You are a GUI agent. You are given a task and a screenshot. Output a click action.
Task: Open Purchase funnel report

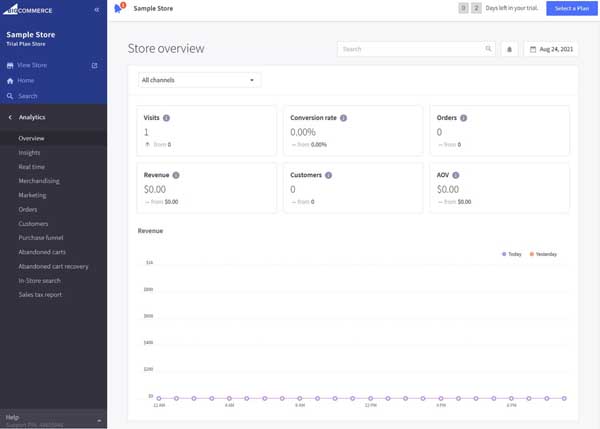tap(41, 238)
